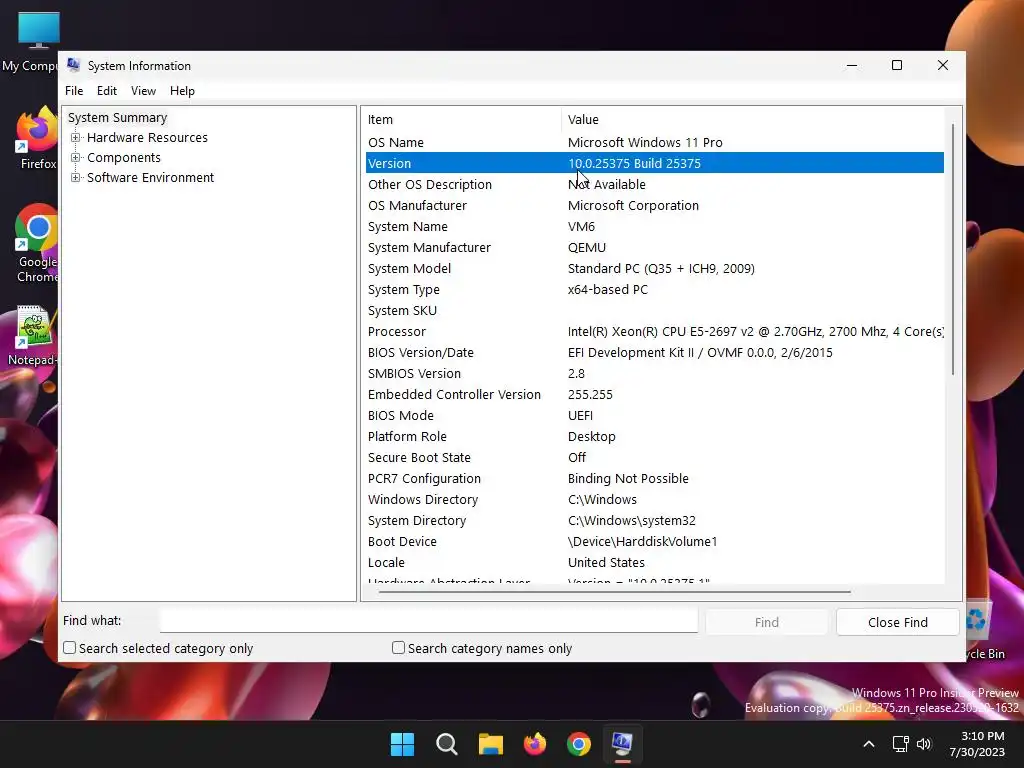Click the Value column header
The image size is (1024, 768).
752,120
